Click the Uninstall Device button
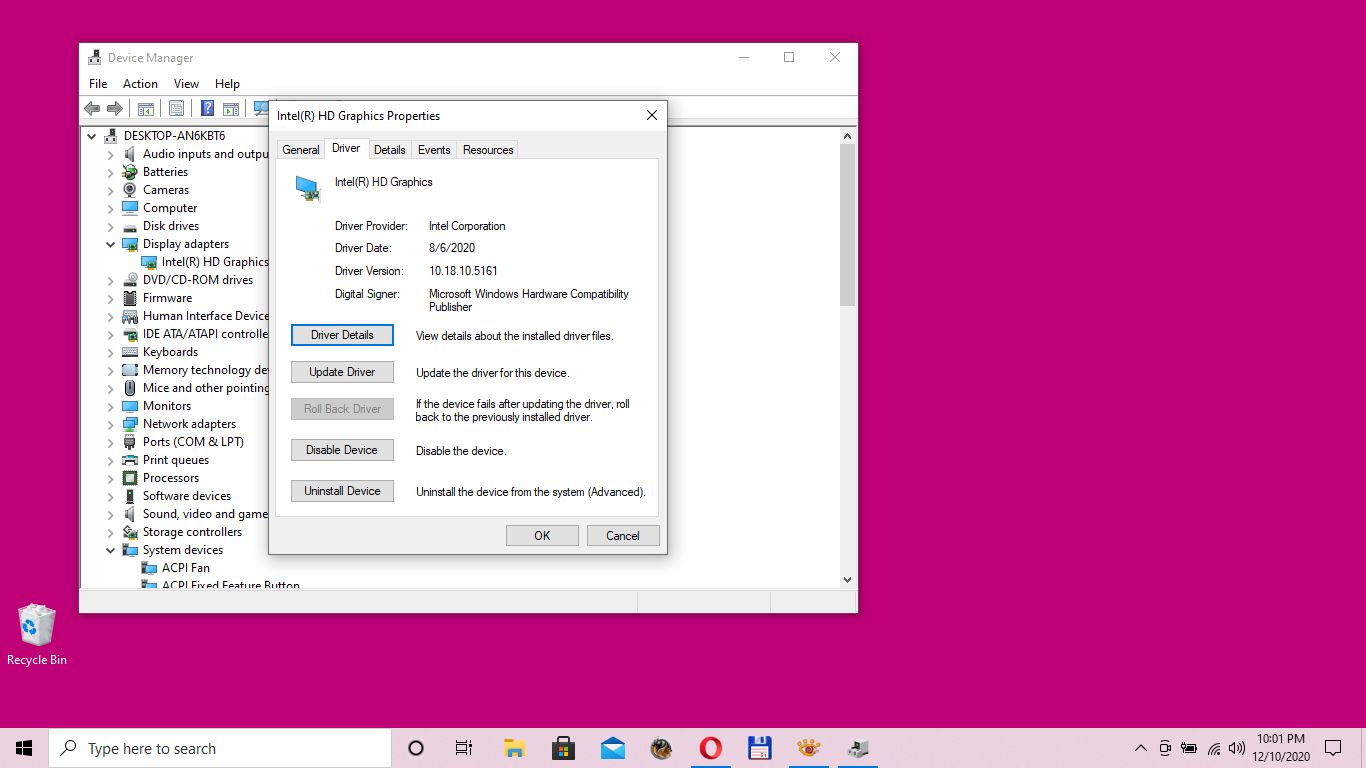Viewport: 1366px width, 768px height. (x=342, y=491)
